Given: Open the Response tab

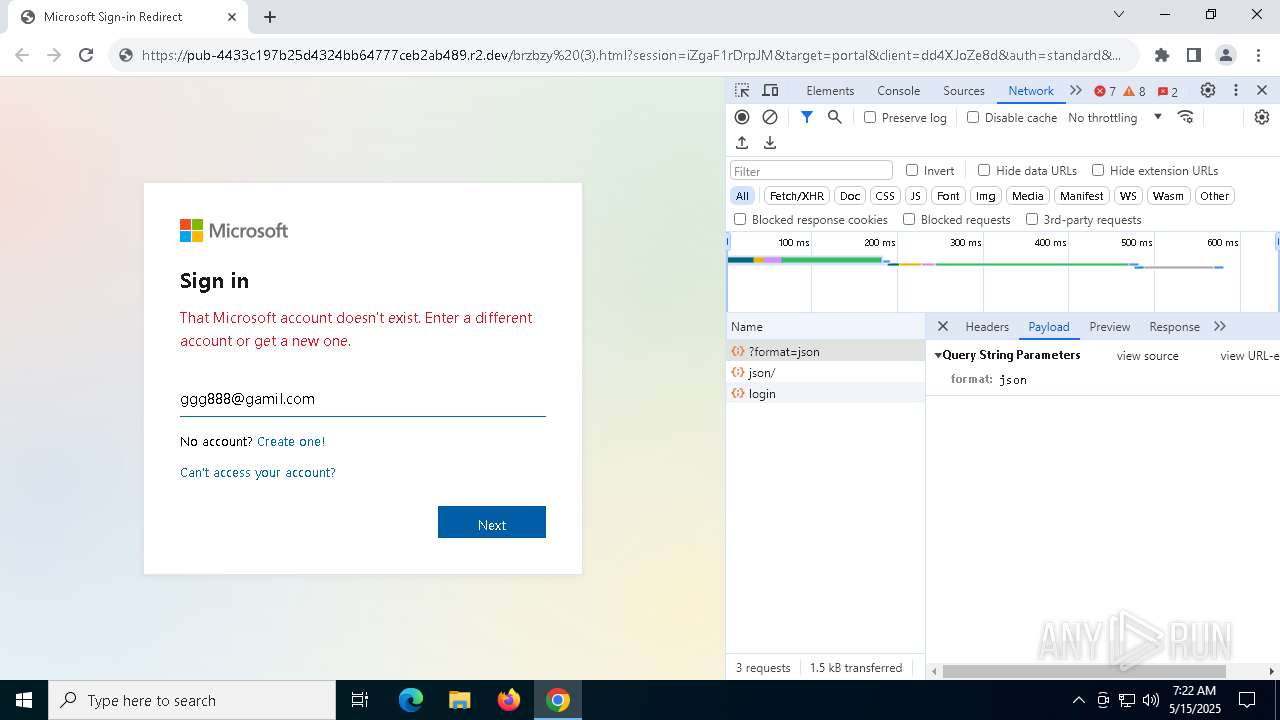Looking at the screenshot, I should (1174, 326).
